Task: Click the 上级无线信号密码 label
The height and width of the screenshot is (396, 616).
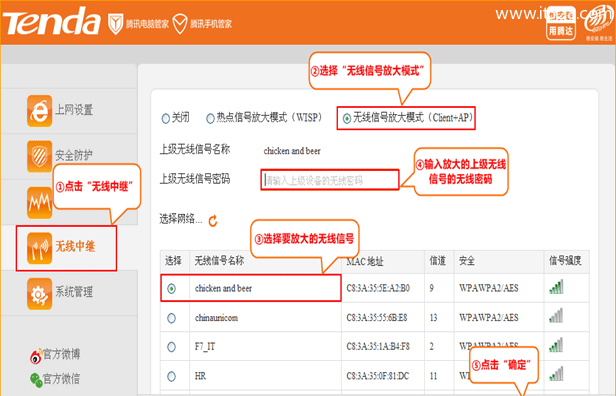Action: coord(194,179)
